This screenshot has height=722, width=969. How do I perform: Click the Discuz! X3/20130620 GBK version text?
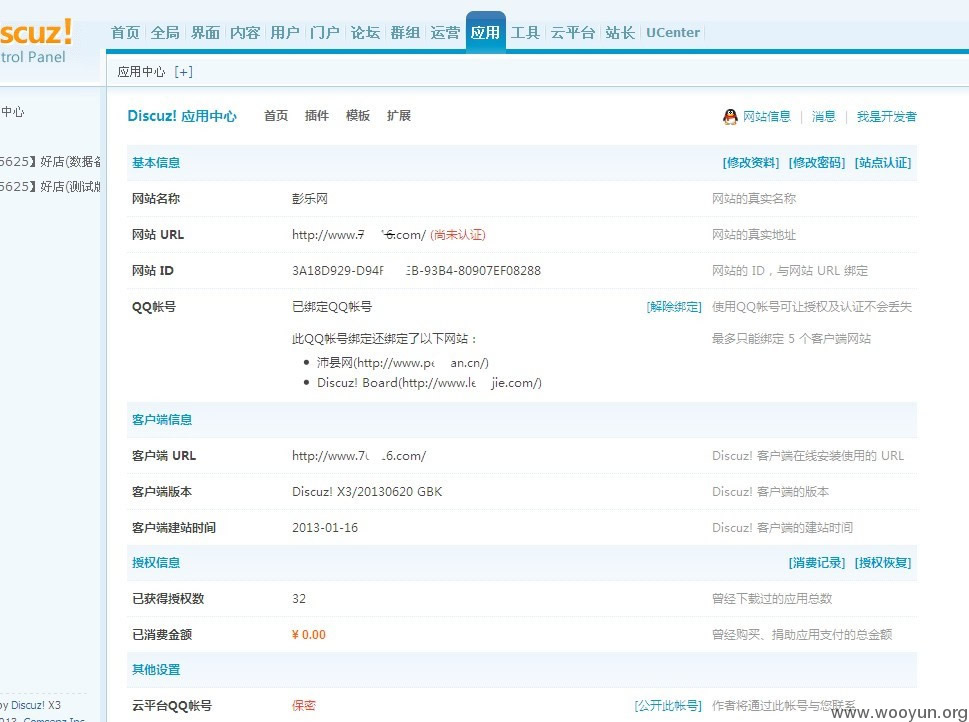click(367, 492)
